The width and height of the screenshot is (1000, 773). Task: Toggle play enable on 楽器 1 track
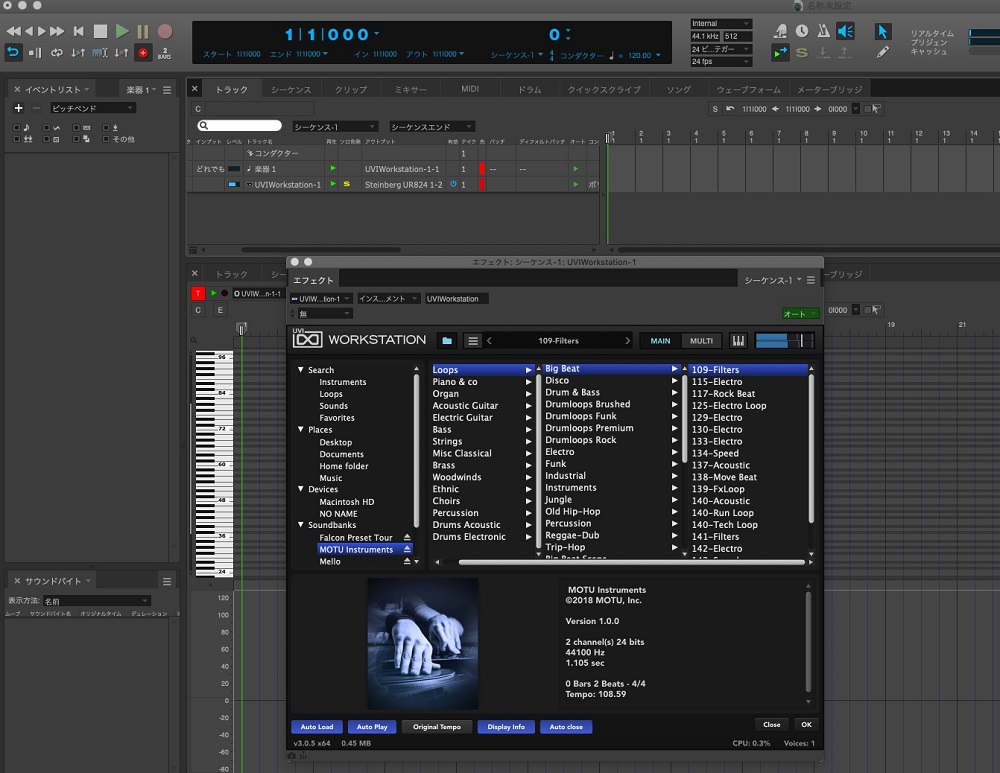point(332,168)
